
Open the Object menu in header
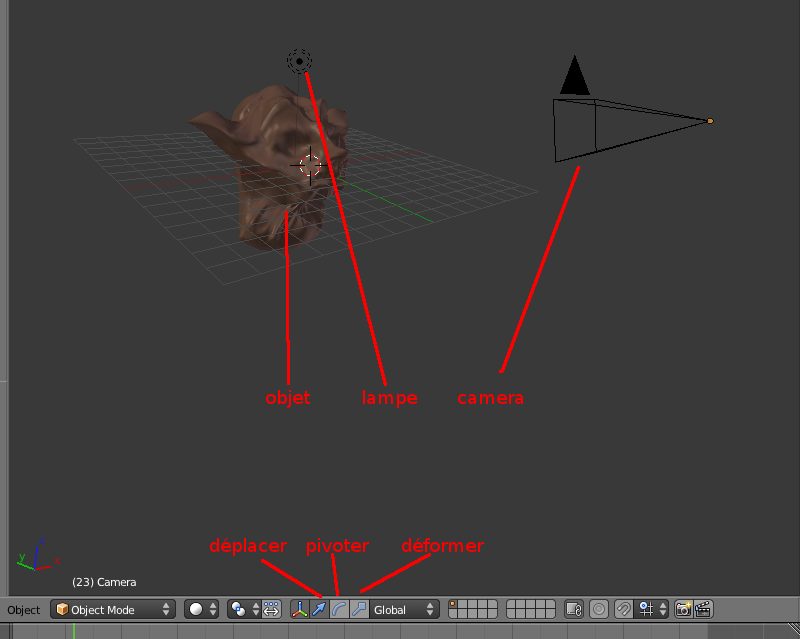pos(23,610)
